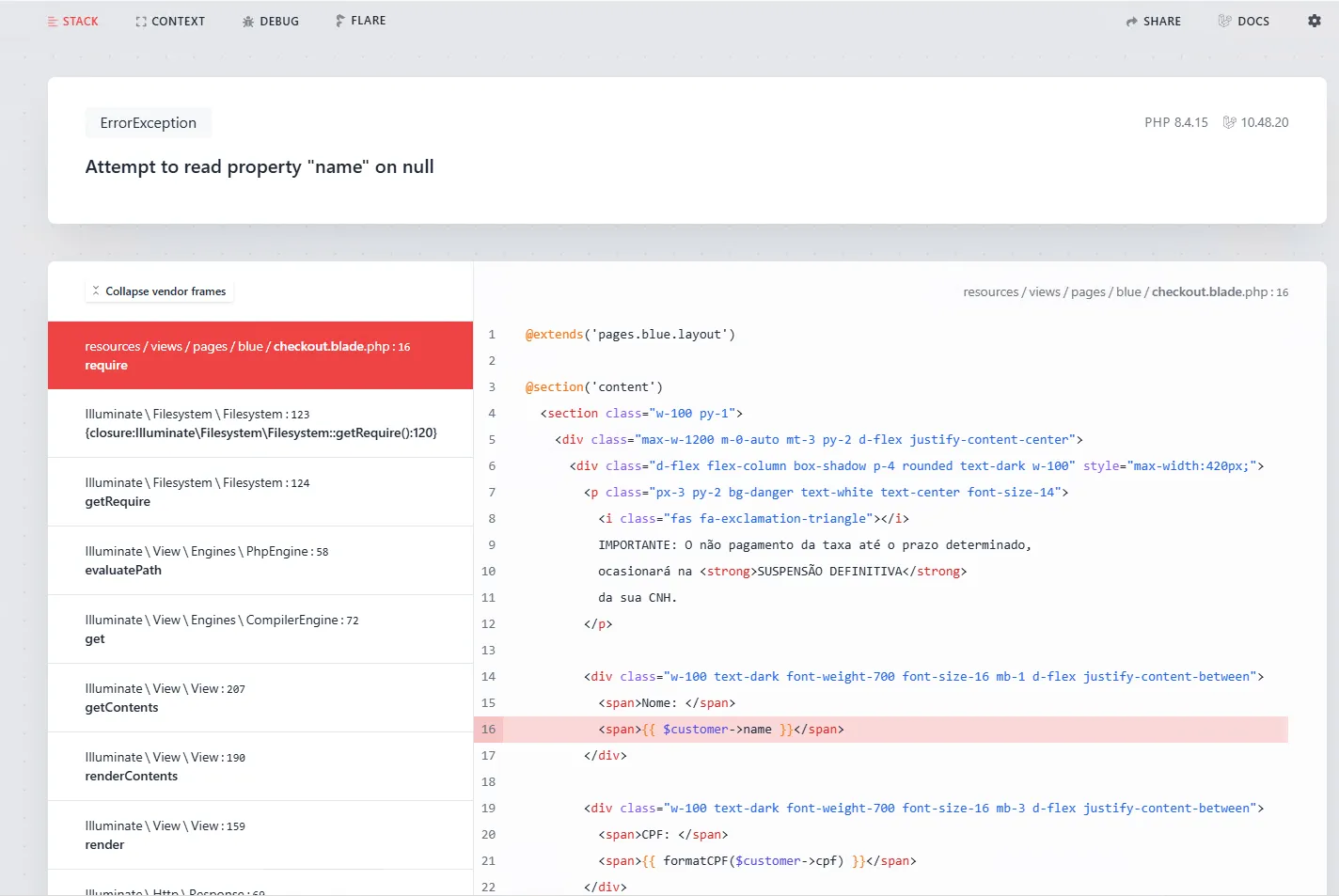Viewport: 1339px width, 896px height.
Task: Click the Share arrow icon
Action: point(1131,22)
